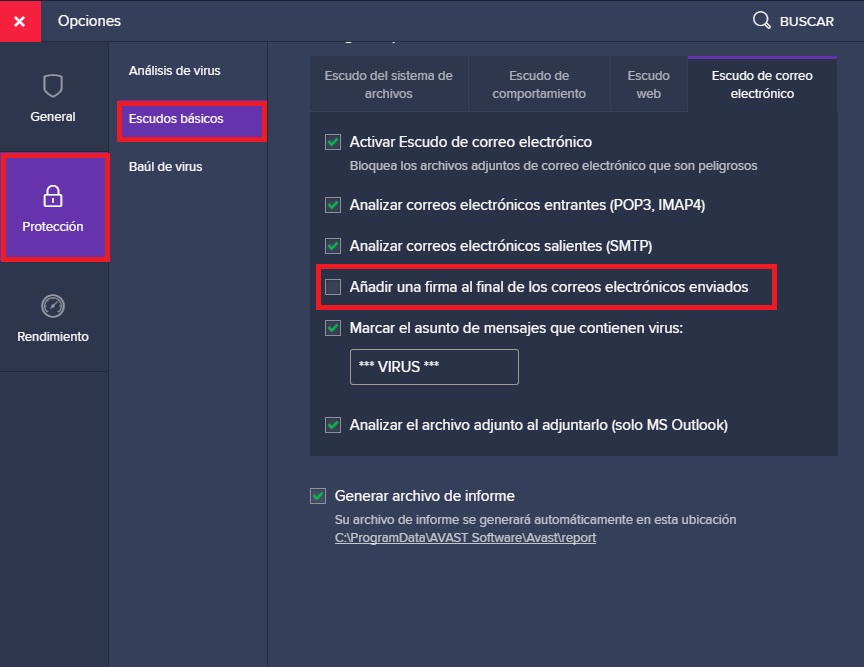The height and width of the screenshot is (667, 864).
Task: Open Rendimiento using the gauge icon
Action: 53,306
